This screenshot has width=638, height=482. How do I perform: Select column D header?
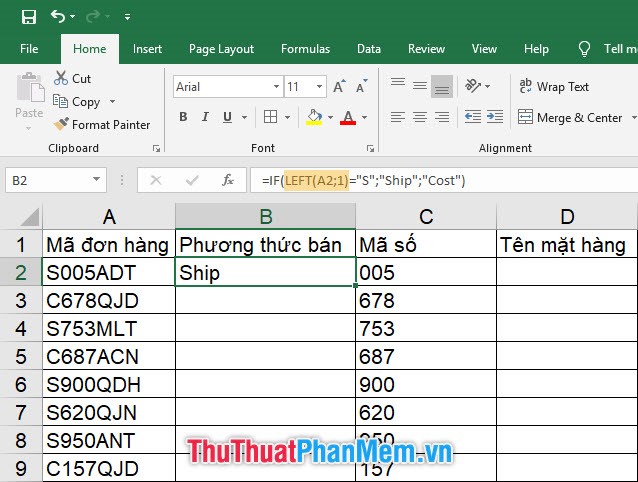567,216
